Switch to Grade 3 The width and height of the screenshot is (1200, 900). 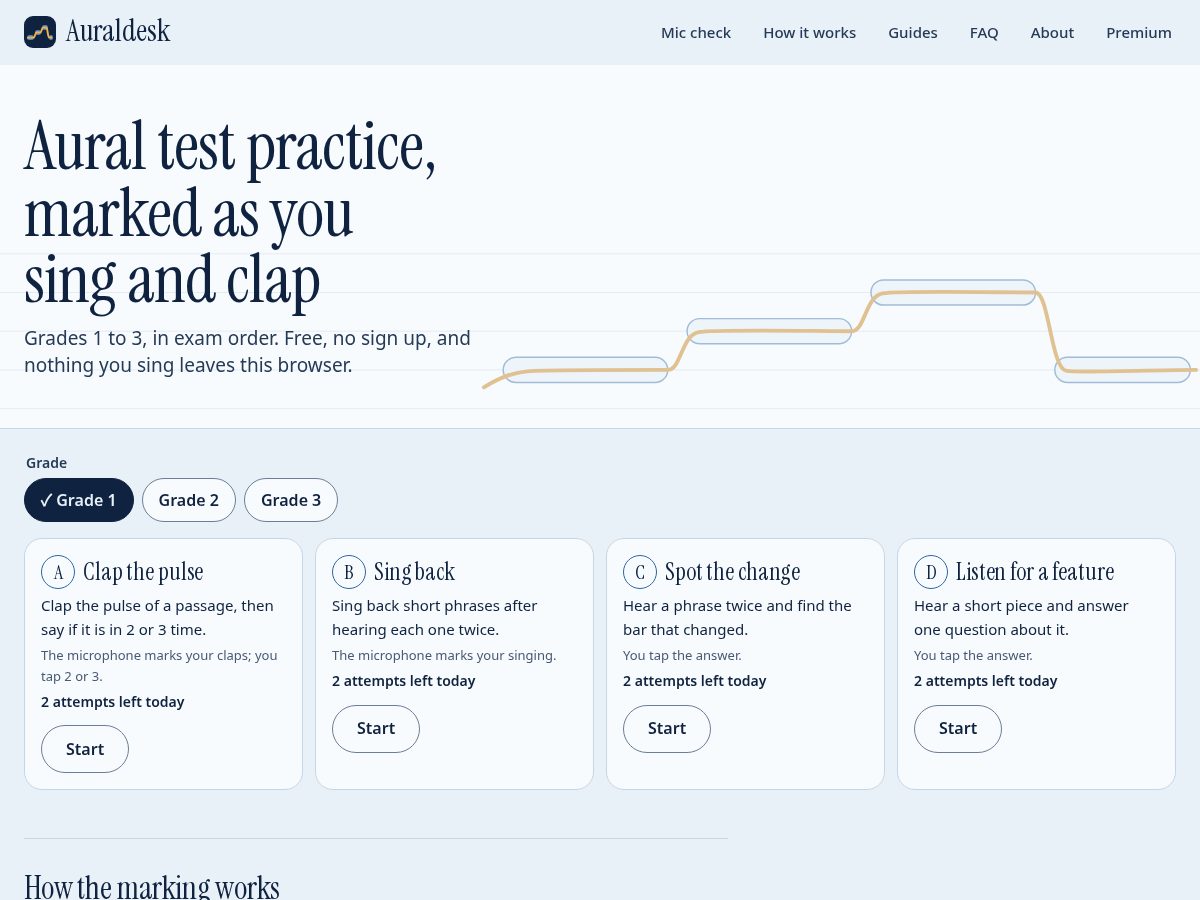[x=291, y=500]
